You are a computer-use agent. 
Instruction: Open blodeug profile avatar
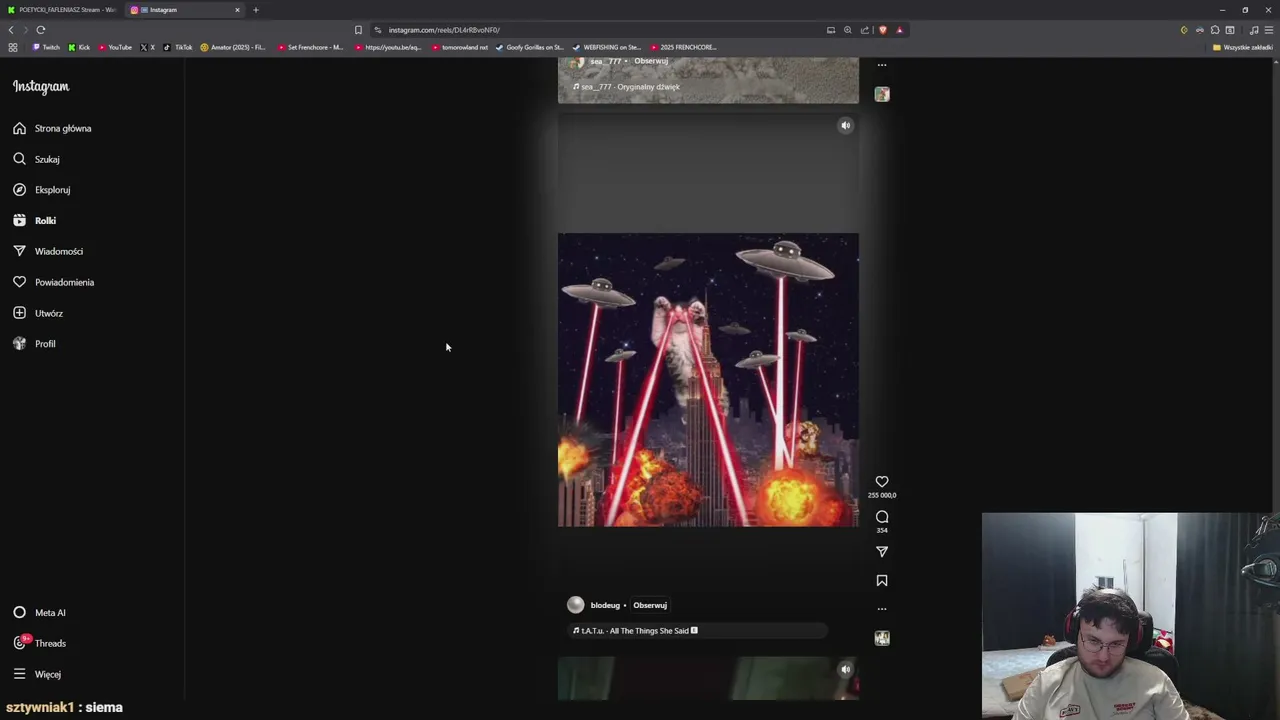[575, 605]
